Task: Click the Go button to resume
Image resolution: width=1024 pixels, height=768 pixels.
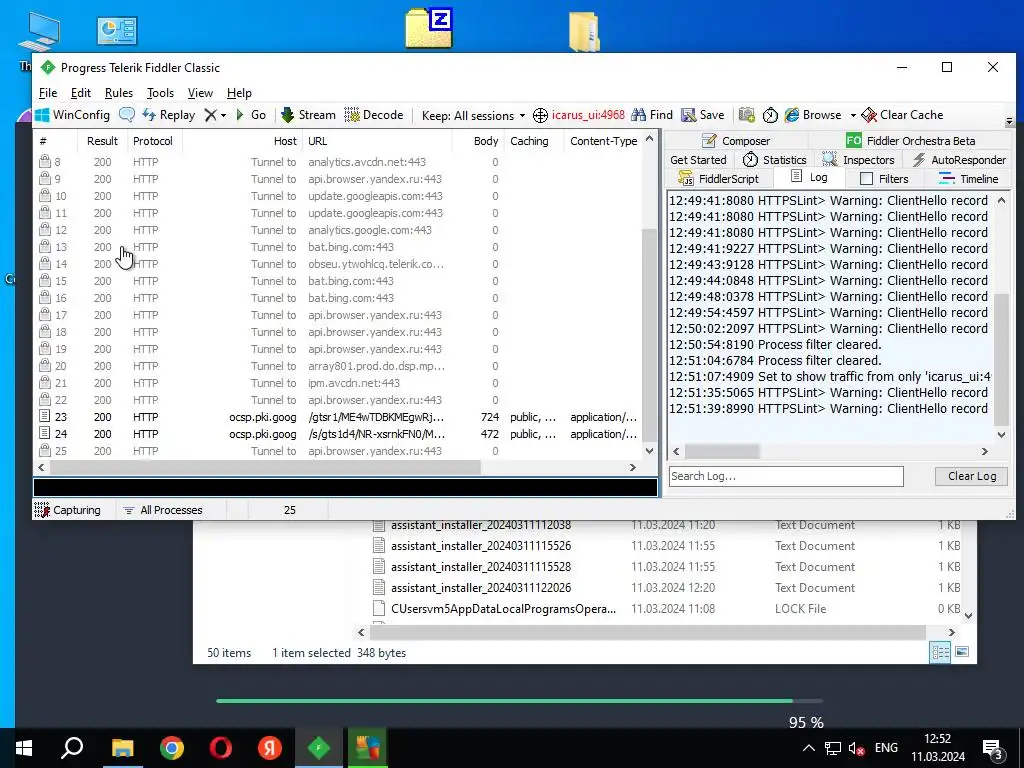Action: pos(251,115)
